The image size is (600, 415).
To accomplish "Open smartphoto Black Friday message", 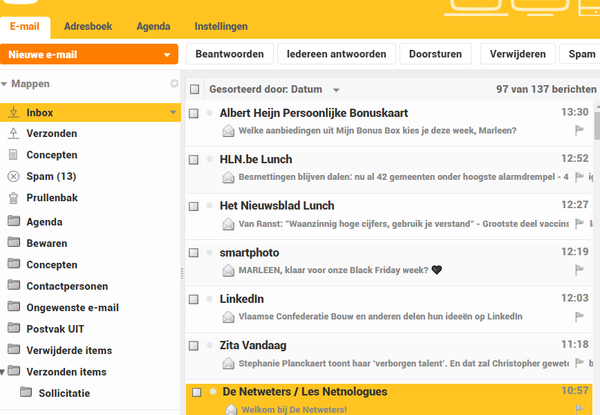I will (x=389, y=263).
